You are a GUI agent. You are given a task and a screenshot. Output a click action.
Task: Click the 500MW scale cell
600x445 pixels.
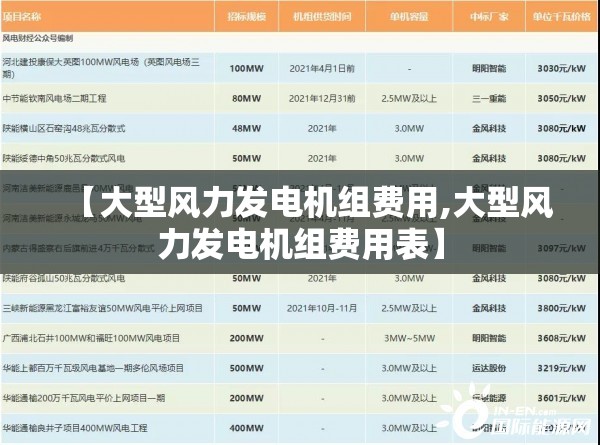[x=246, y=368]
